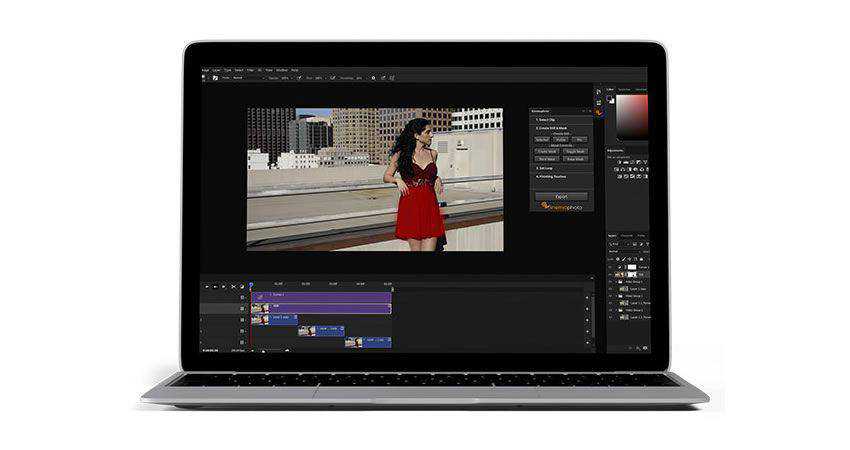Click the filmstrip icon on the first timeline track
This screenshot has width=850, height=450.
[x=243, y=297]
